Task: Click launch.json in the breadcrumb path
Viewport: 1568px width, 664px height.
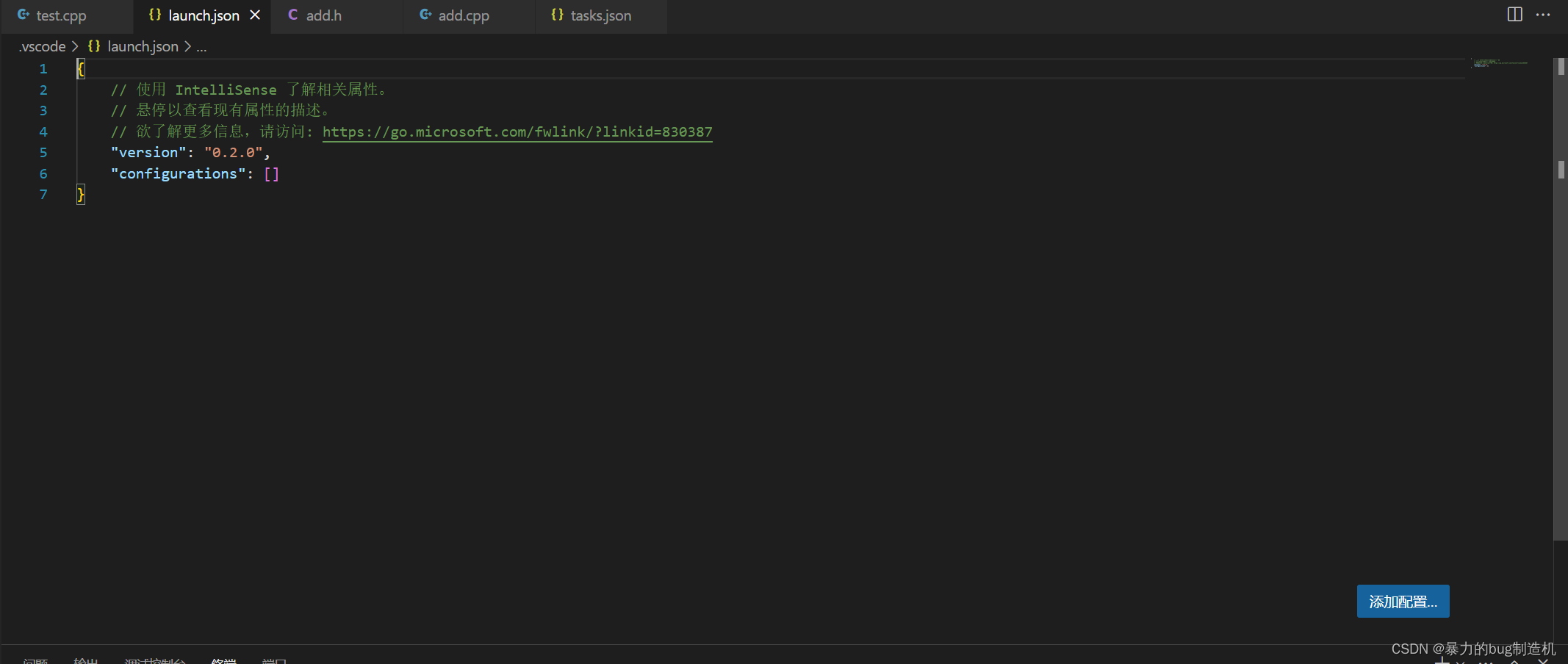Action: click(x=143, y=46)
